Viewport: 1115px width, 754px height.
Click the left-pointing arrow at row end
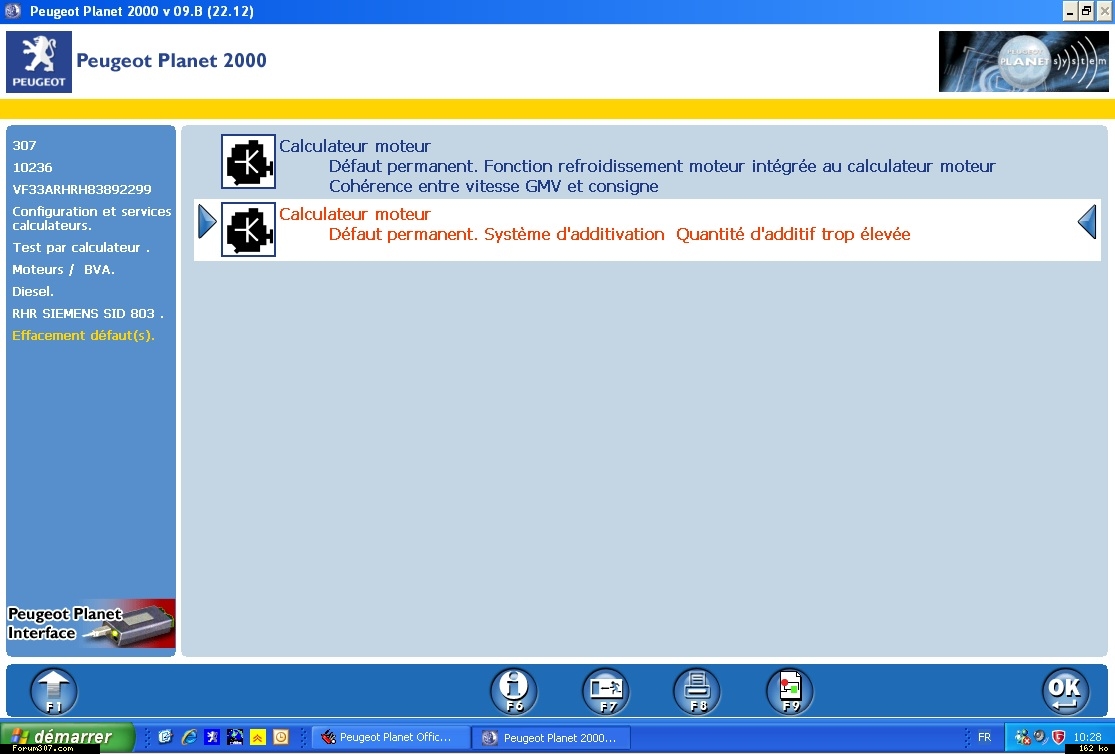1087,221
